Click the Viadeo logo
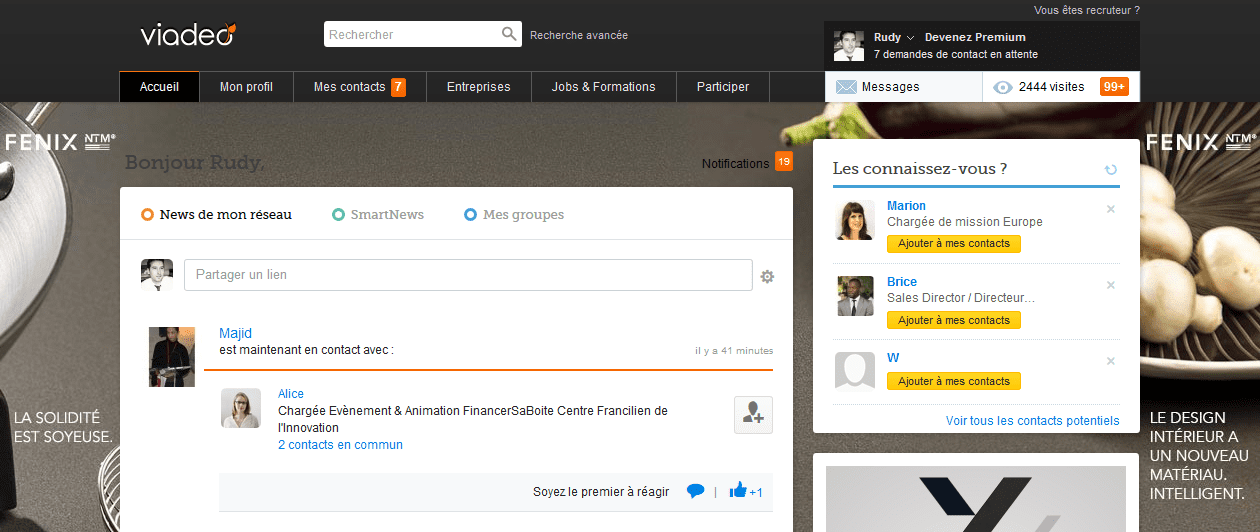Image resolution: width=1260 pixels, height=532 pixels. (188, 34)
